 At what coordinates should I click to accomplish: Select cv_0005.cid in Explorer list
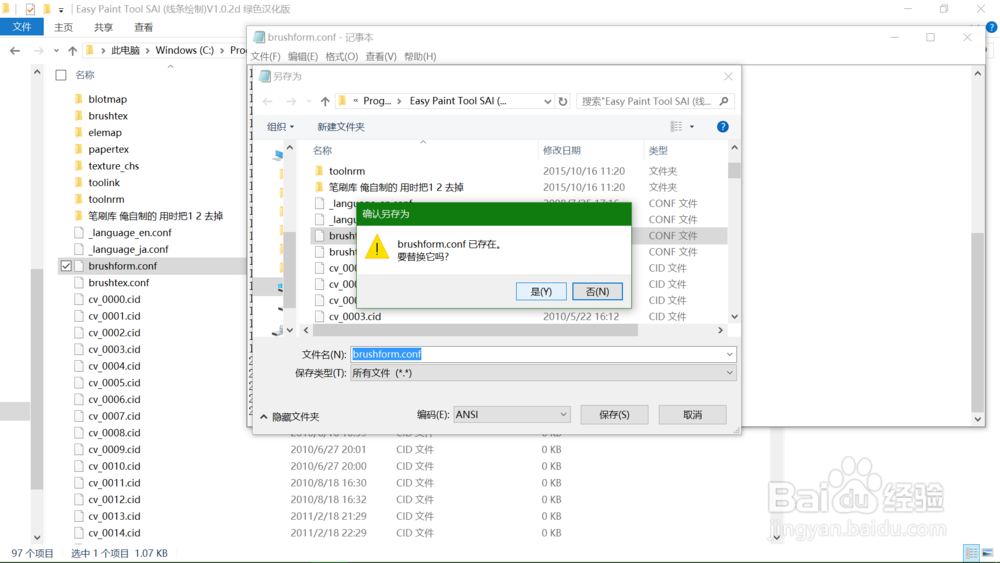click(114, 383)
